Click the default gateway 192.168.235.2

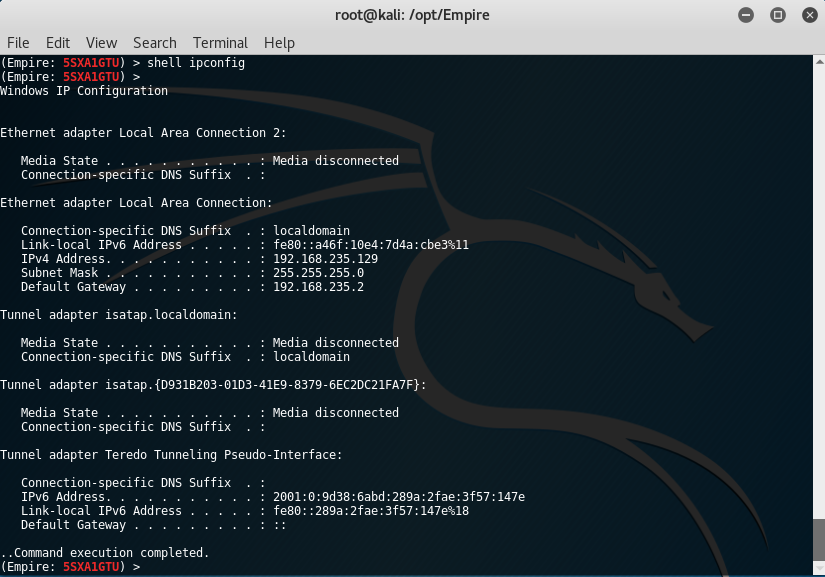[x=318, y=287]
